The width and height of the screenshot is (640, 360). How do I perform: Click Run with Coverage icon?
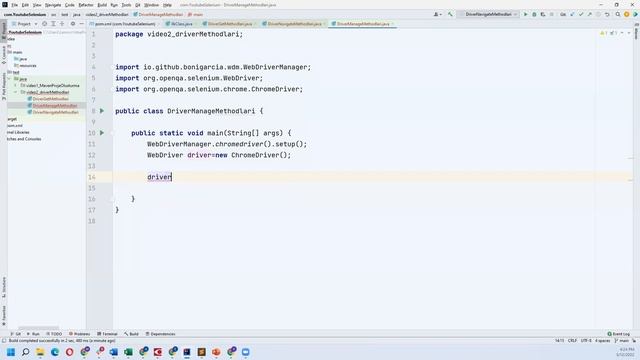click(543, 14)
